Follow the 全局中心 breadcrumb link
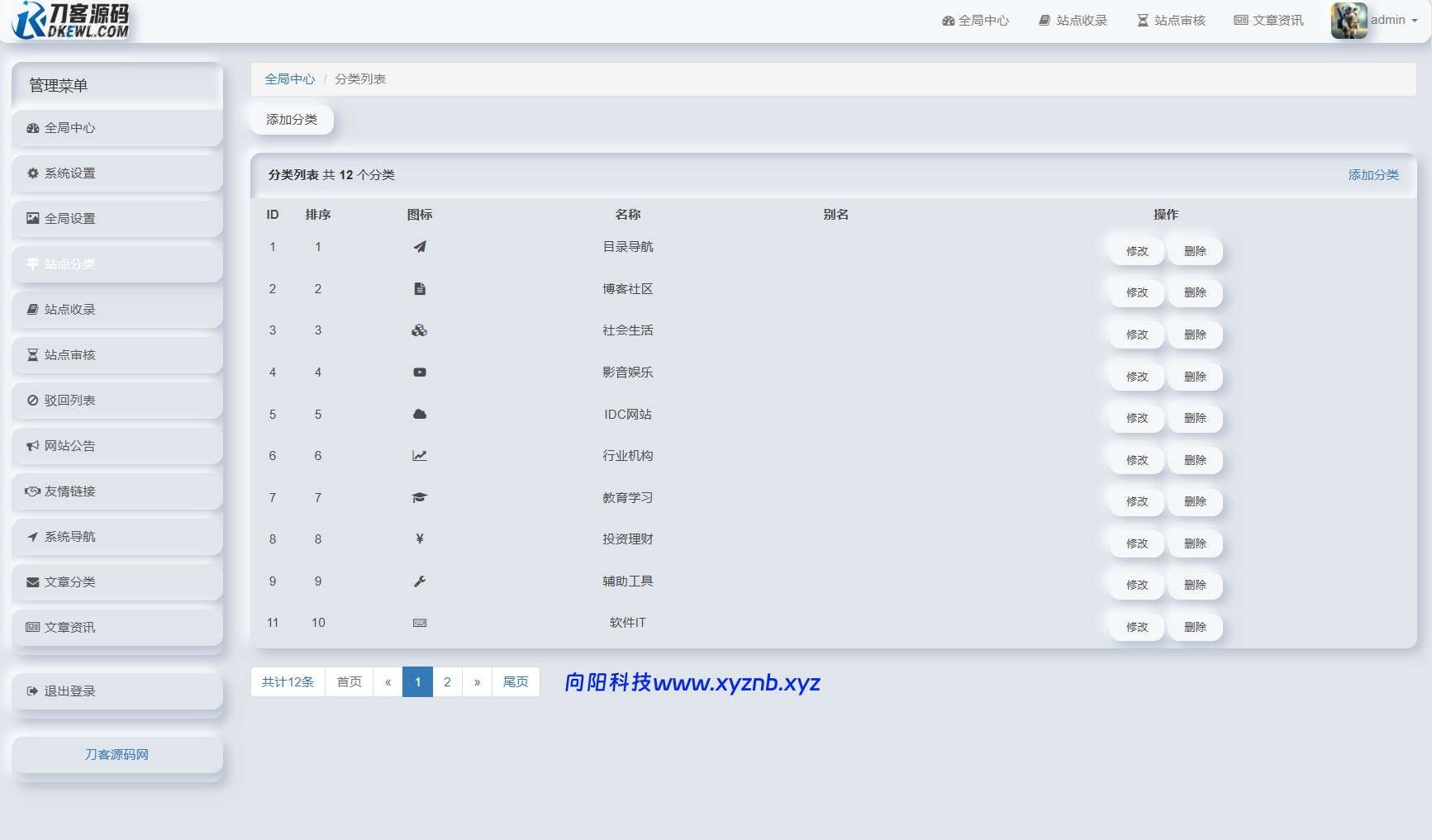 point(289,79)
